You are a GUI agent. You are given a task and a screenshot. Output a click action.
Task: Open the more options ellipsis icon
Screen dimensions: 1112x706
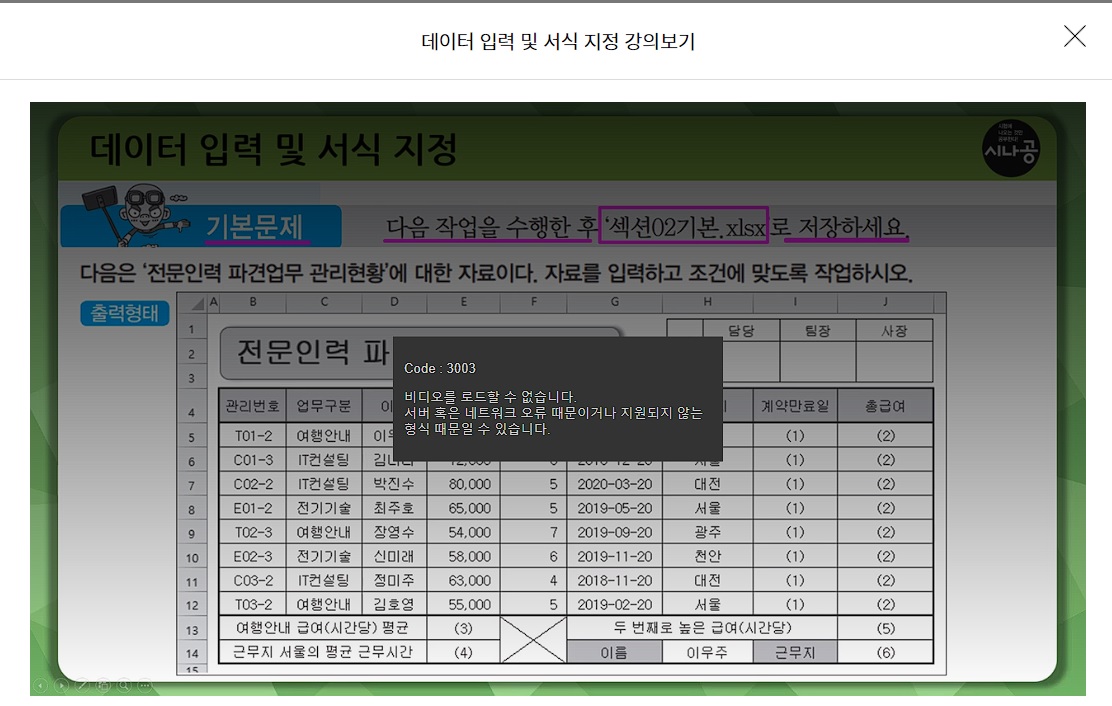[144, 685]
